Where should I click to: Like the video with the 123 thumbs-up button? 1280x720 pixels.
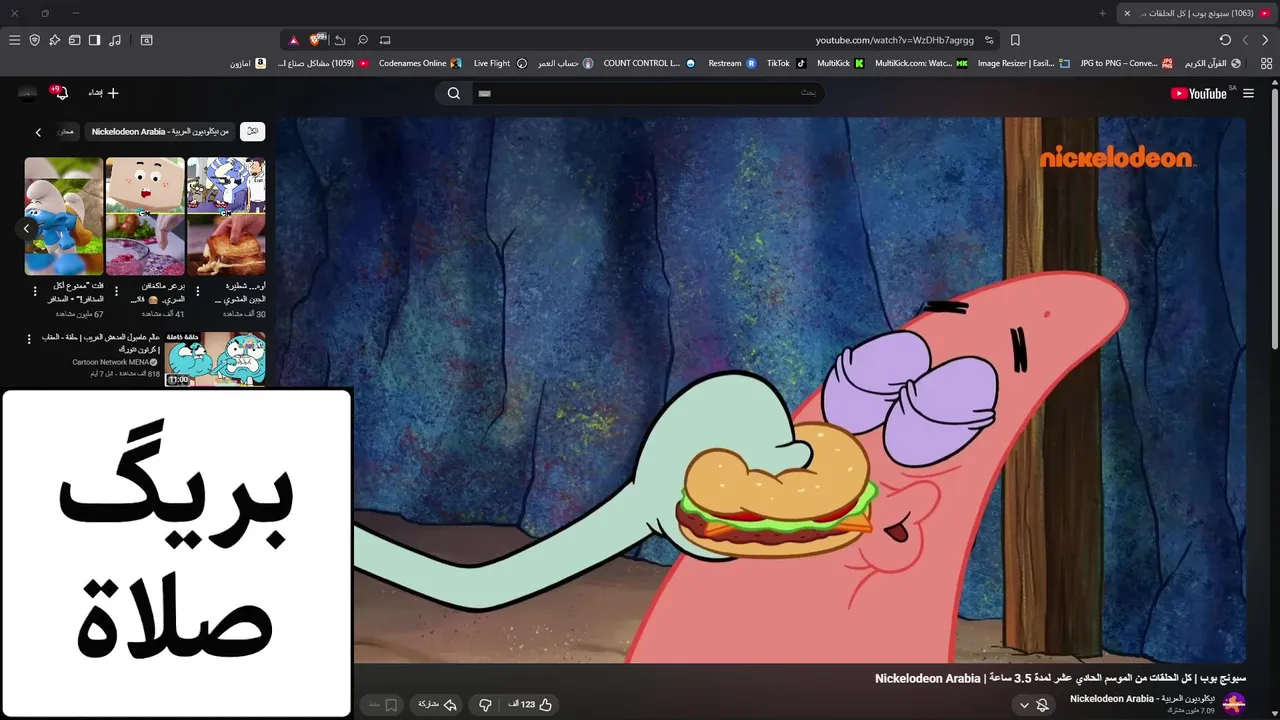(x=531, y=704)
